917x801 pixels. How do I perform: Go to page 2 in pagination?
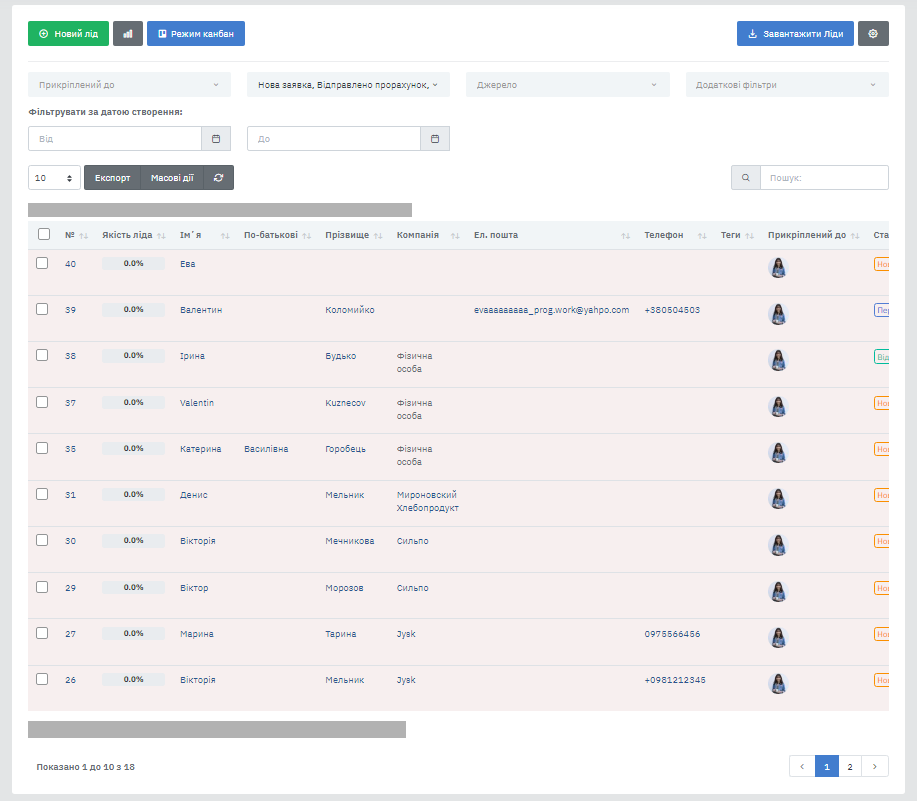849,766
